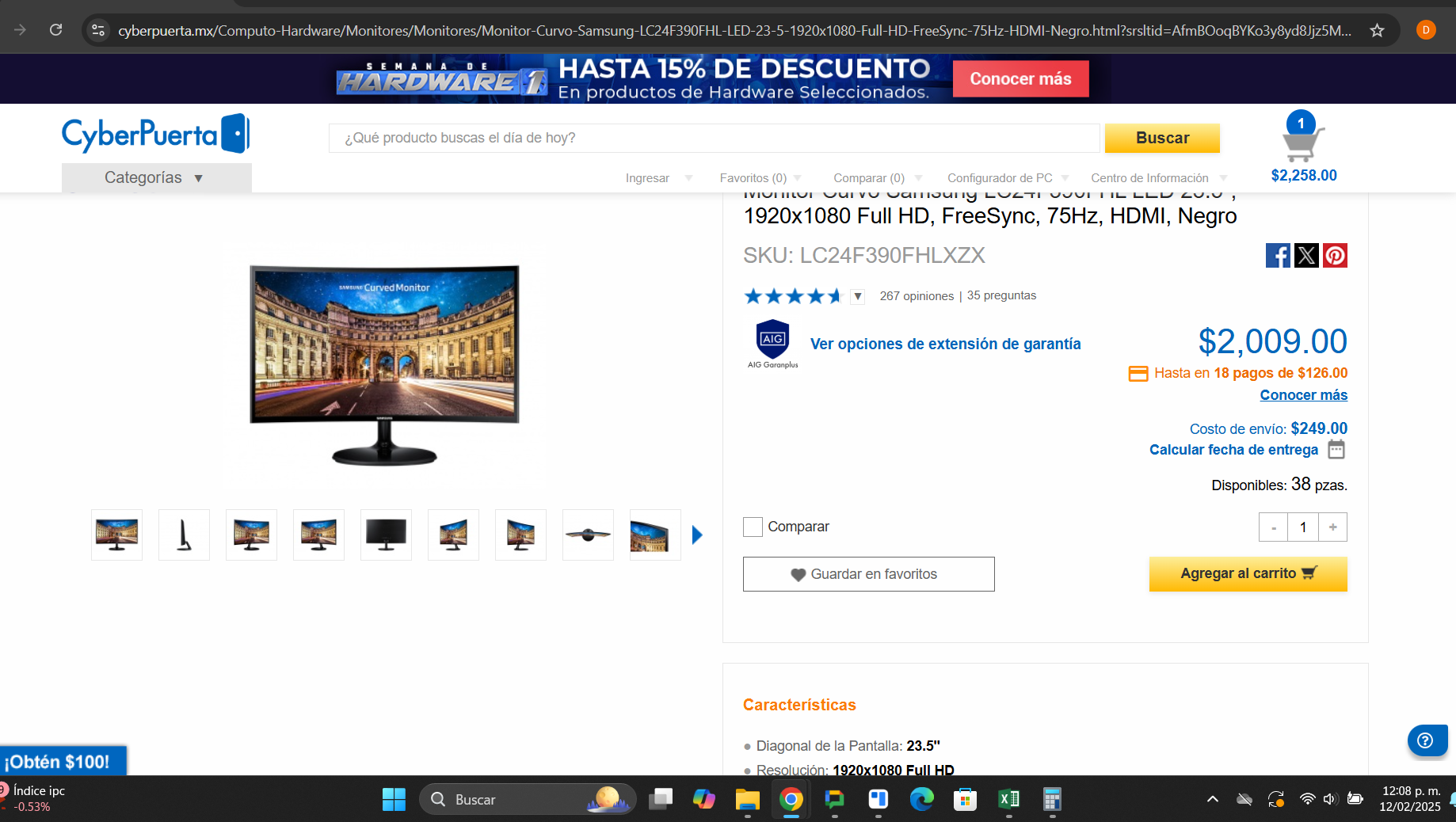
Task: Click the Buscar search button
Action: (x=1162, y=138)
